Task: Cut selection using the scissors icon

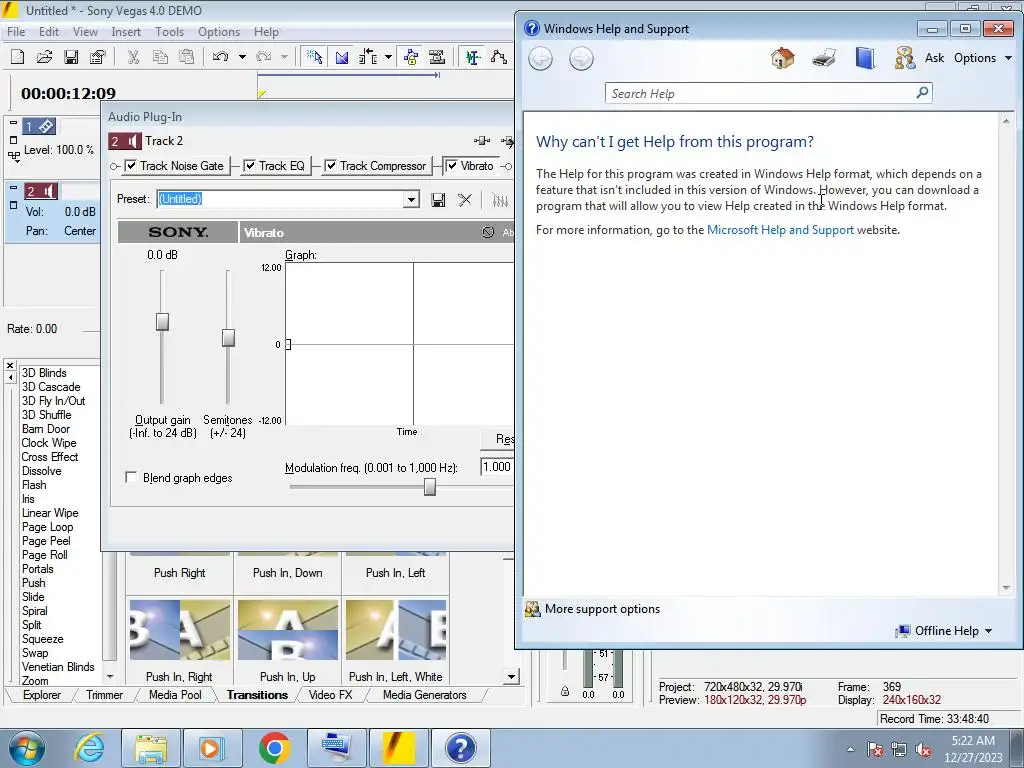Action: tap(133, 57)
